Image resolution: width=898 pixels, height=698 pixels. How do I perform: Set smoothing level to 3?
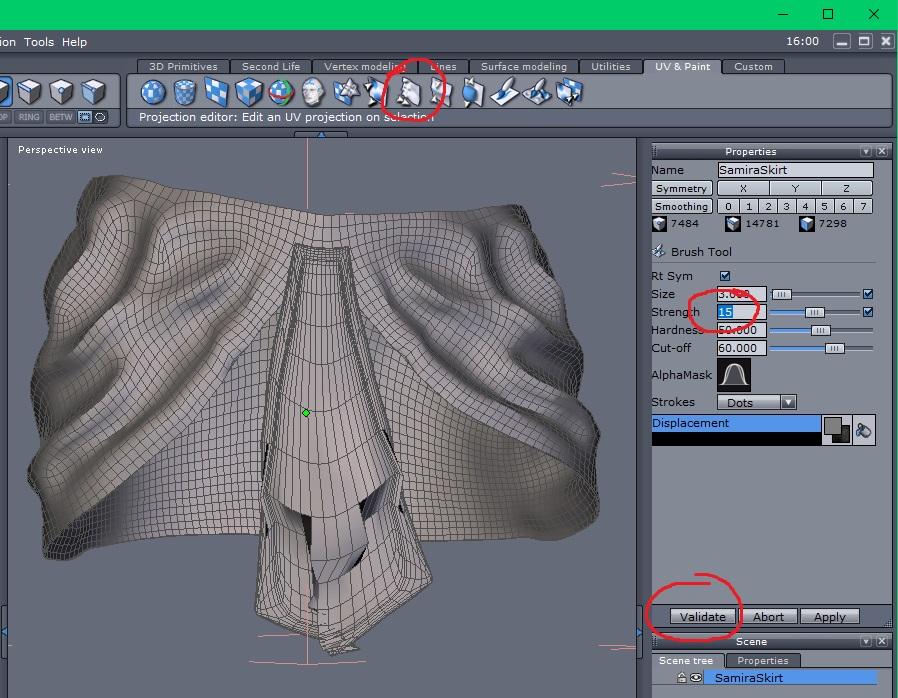point(786,206)
